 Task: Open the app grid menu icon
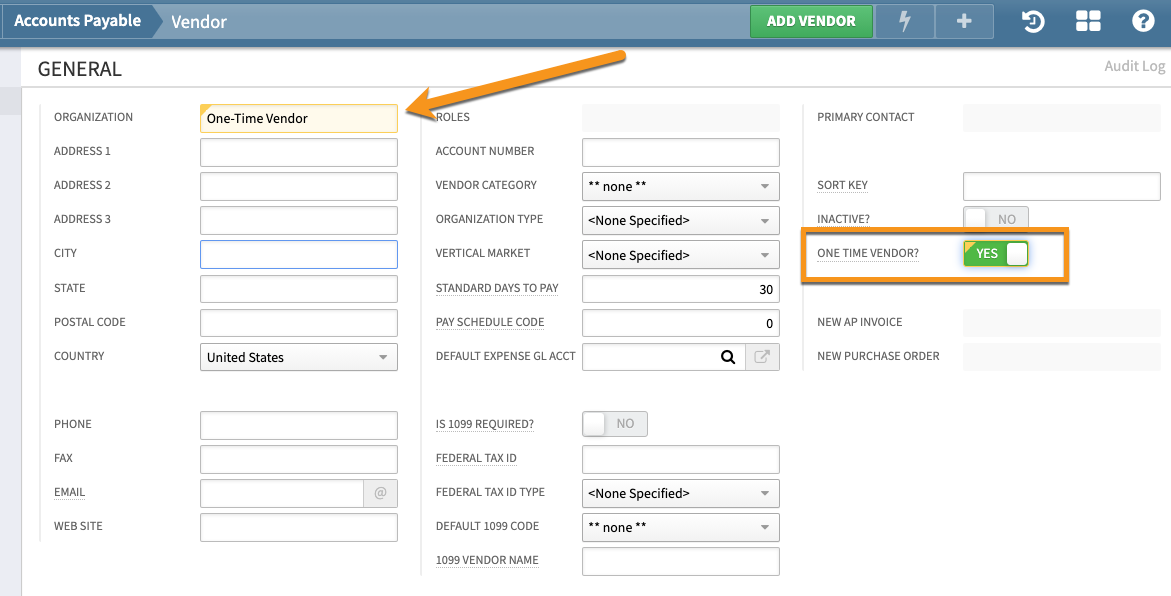coord(1087,20)
